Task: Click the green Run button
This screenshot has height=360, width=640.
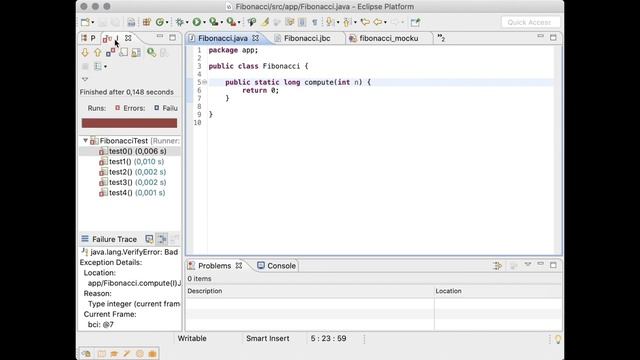Action: tap(197, 22)
